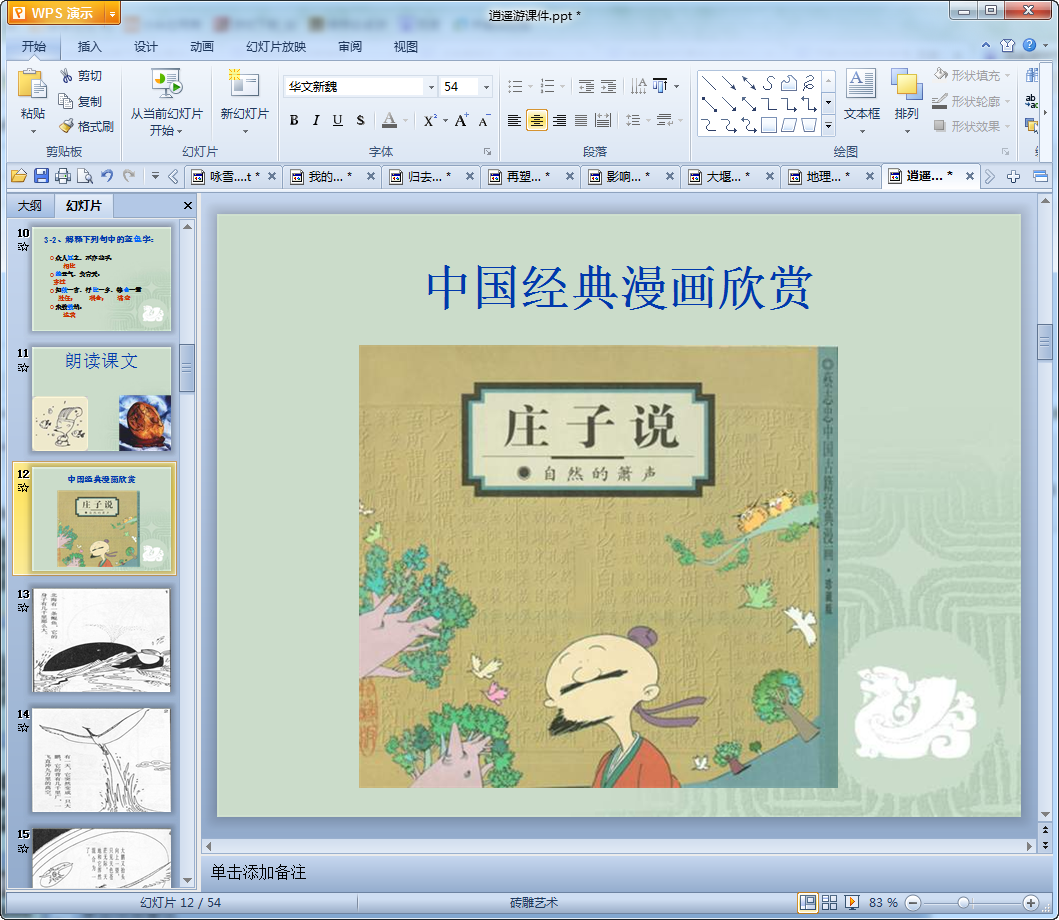Image resolution: width=1059 pixels, height=920 pixels.
Task: Click the Redo arrow icon
Action: coord(129,176)
